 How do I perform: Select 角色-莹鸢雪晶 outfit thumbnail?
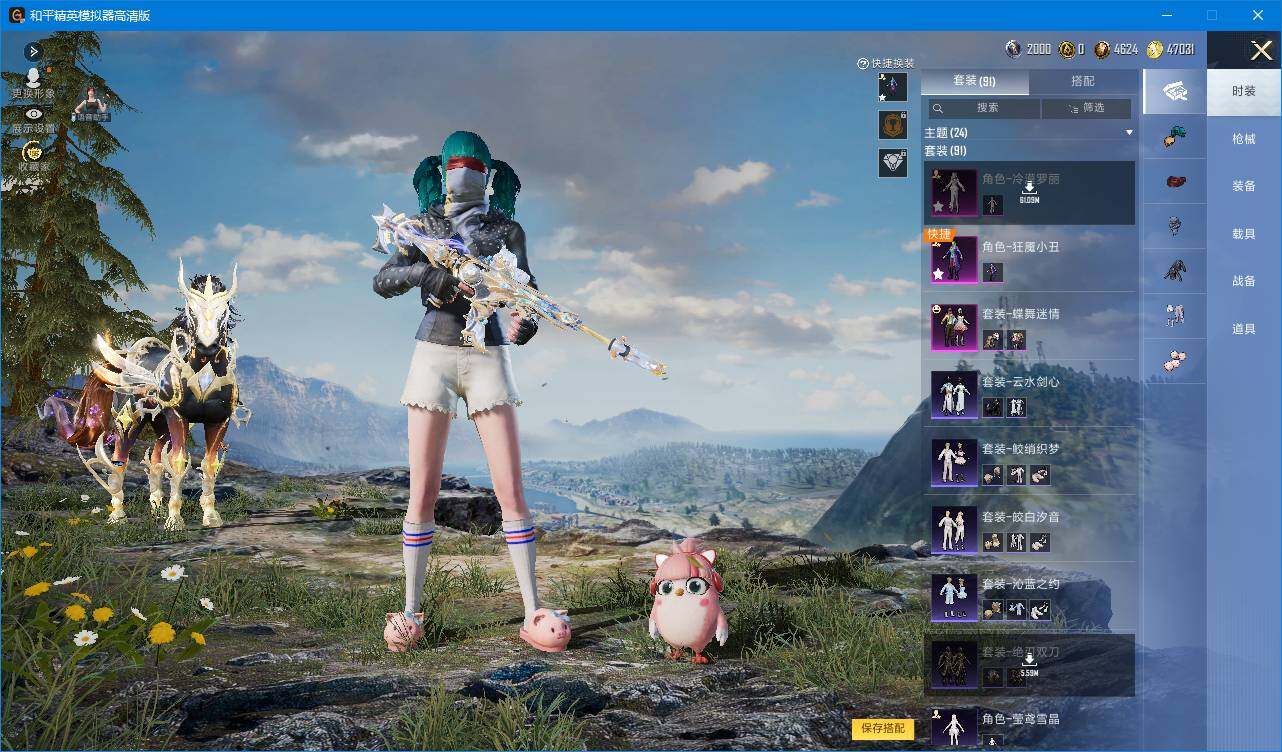pyautogui.click(x=954, y=729)
